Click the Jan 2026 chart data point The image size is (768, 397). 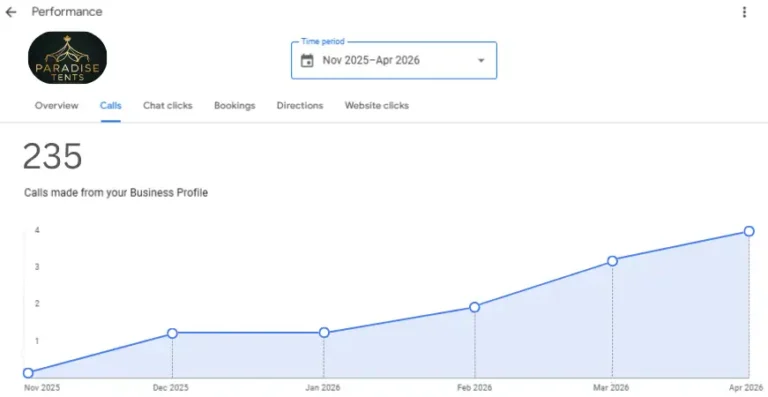pos(324,333)
